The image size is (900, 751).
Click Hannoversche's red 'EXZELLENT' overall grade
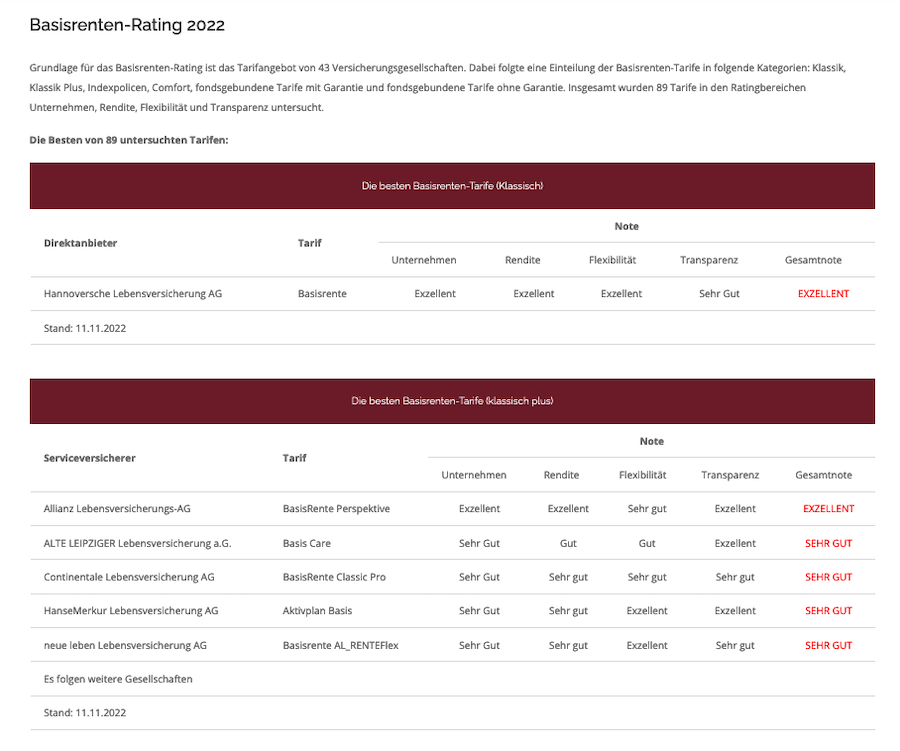coord(823,294)
